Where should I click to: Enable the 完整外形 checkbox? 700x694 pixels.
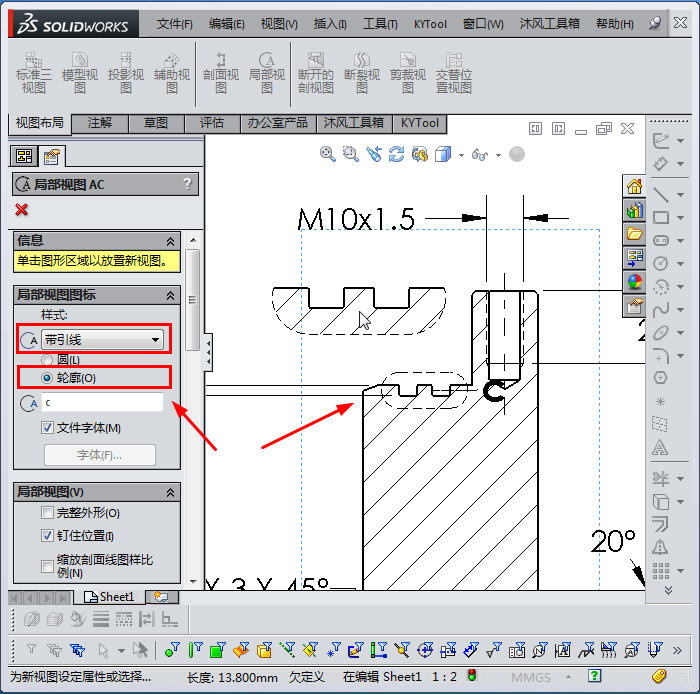tap(48, 513)
